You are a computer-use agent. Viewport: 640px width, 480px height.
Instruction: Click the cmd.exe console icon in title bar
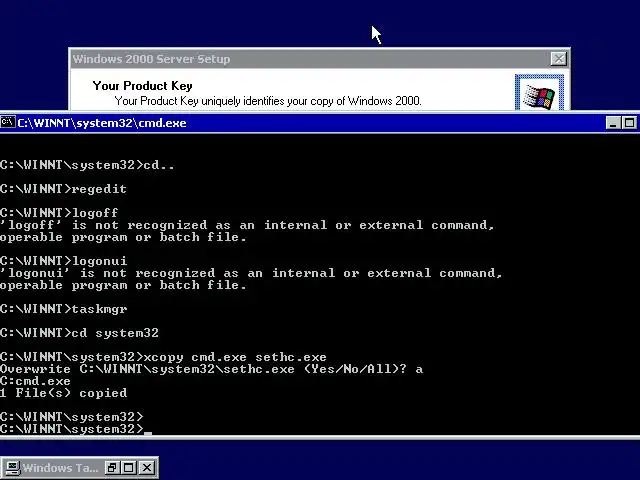coord(8,122)
